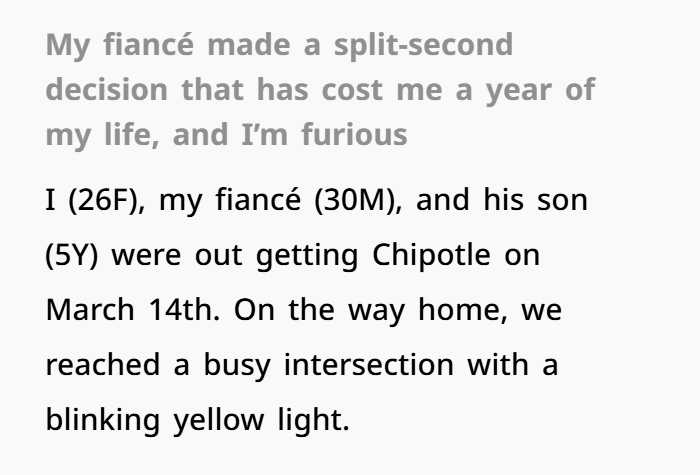Image resolution: width=700 pixels, height=475 pixels.
Task: Click the word 'getting' before Chipotle
Action: 307,257
